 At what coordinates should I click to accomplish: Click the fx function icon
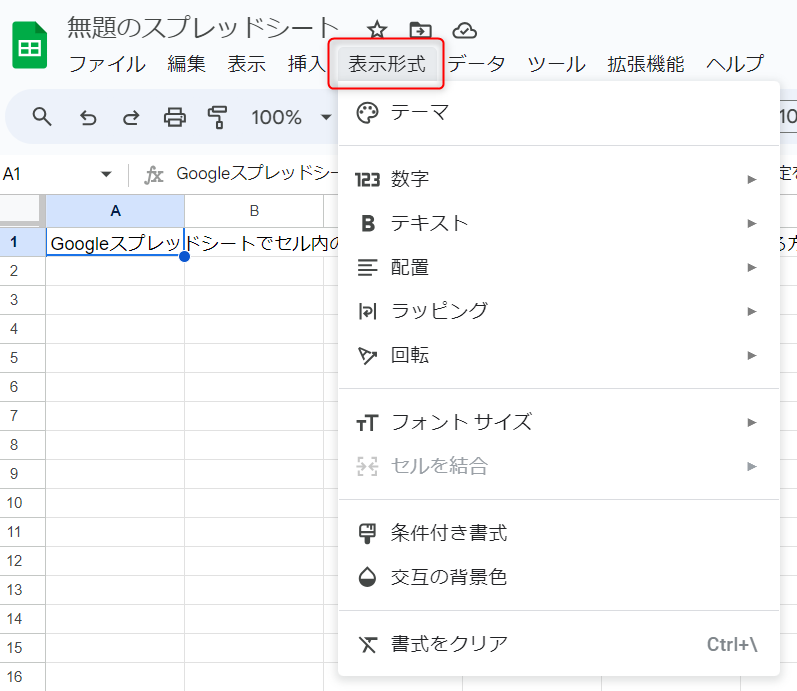click(154, 175)
